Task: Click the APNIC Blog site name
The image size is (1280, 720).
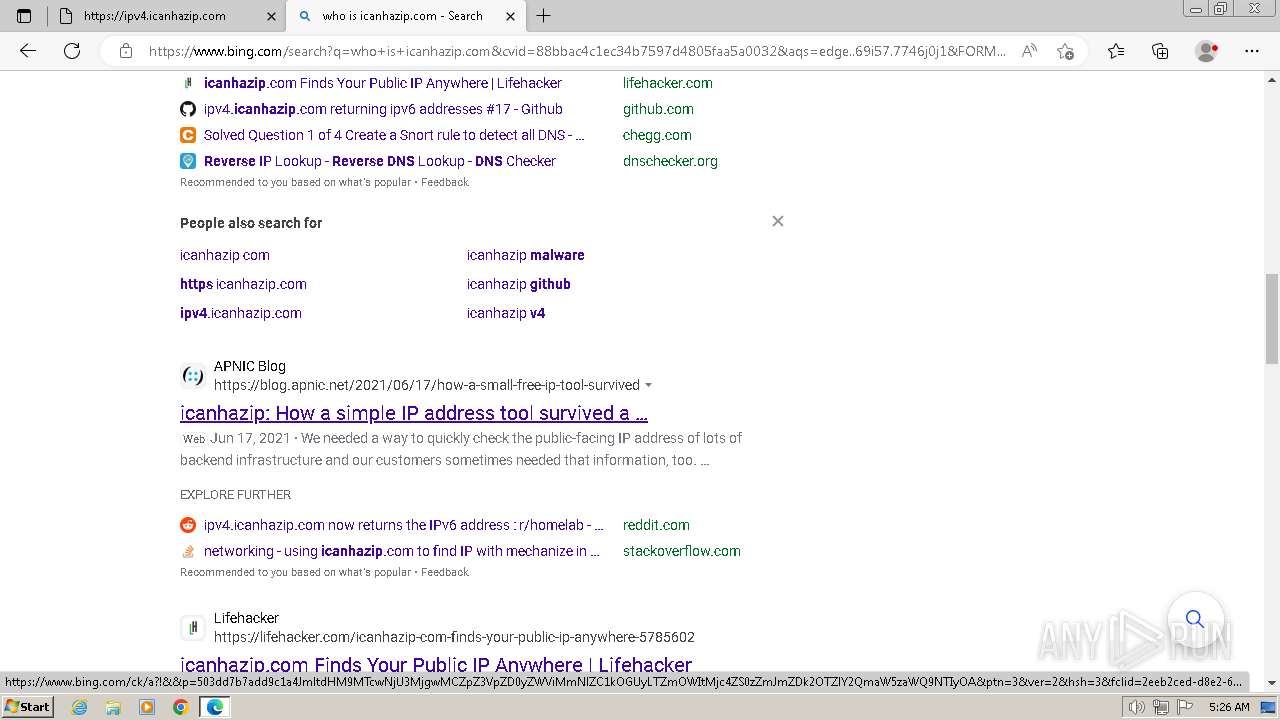Action: coord(250,366)
